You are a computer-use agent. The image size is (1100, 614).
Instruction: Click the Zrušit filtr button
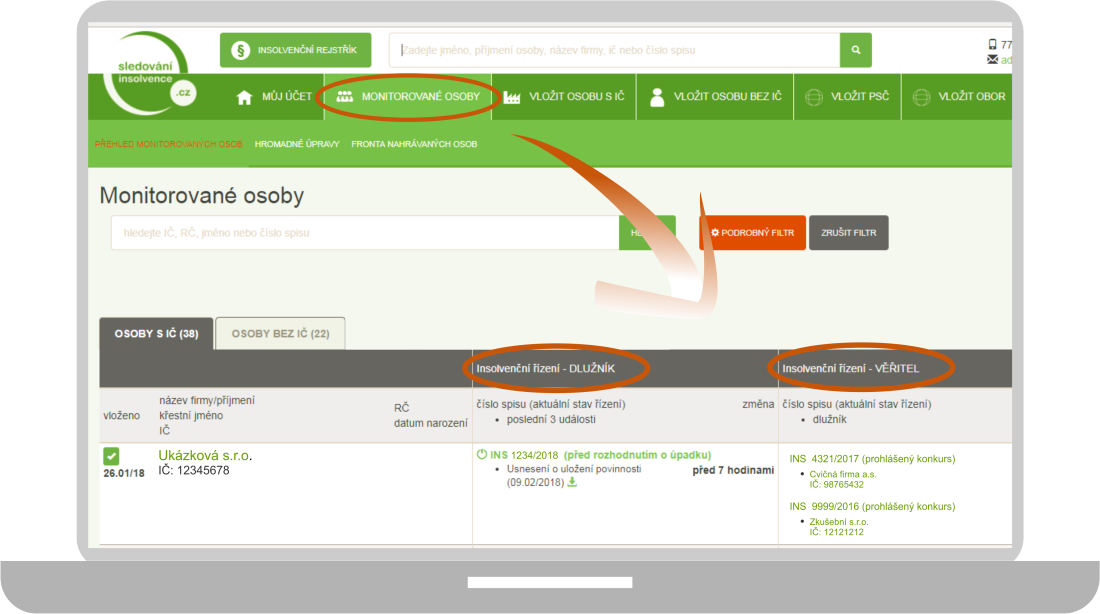[x=848, y=233]
